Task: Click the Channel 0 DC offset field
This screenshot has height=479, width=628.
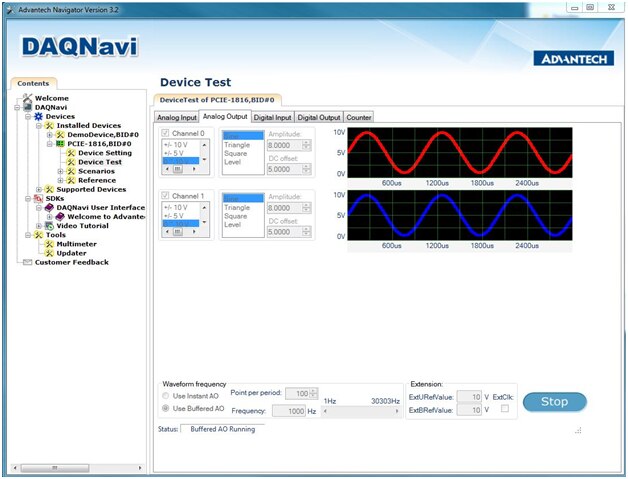Action: pyautogui.click(x=285, y=169)
